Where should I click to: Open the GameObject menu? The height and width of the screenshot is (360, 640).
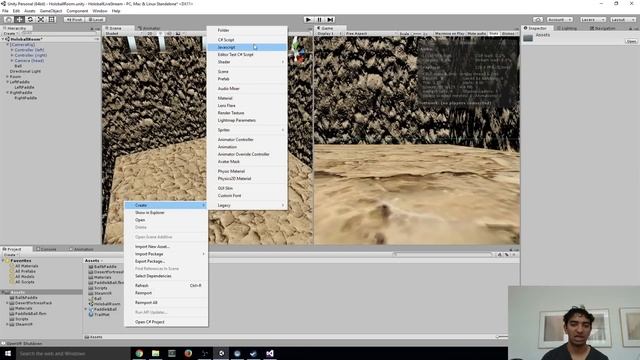(51, 11)
